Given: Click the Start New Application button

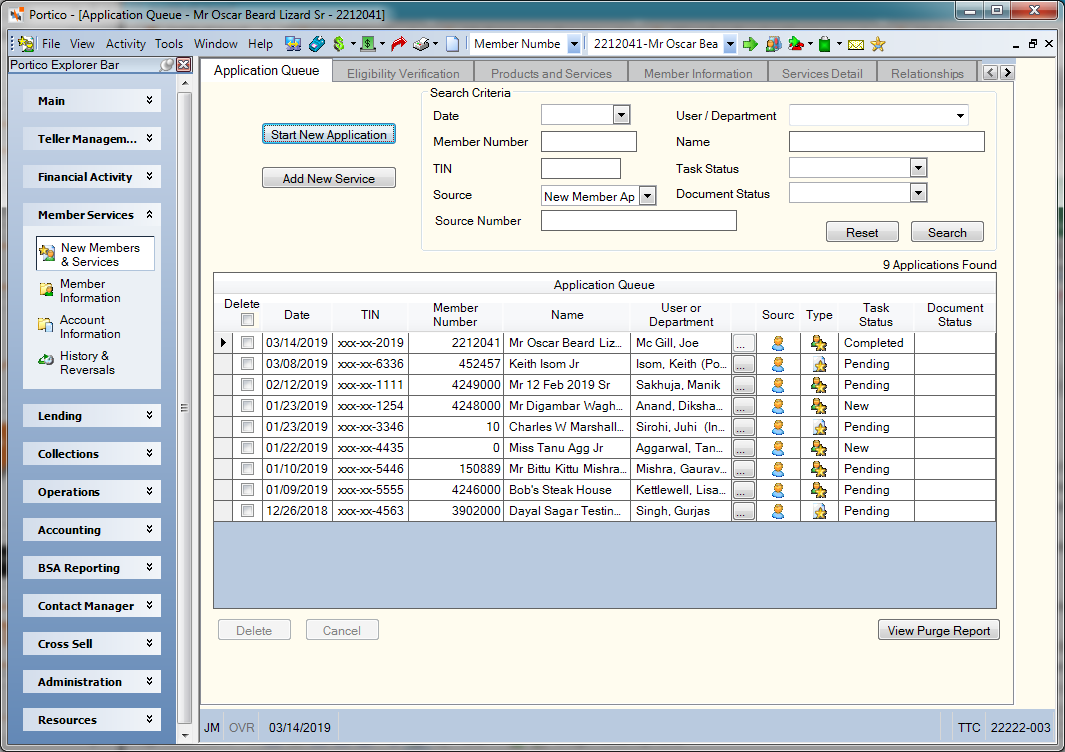Looking at the screenshot, I should tap(329, 135).
